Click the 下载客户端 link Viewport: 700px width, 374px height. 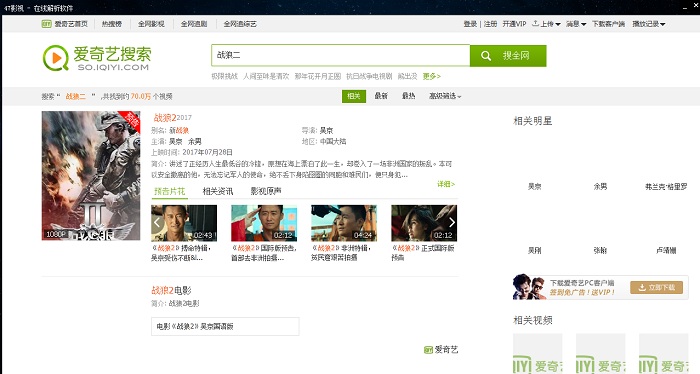coord(608,24)
